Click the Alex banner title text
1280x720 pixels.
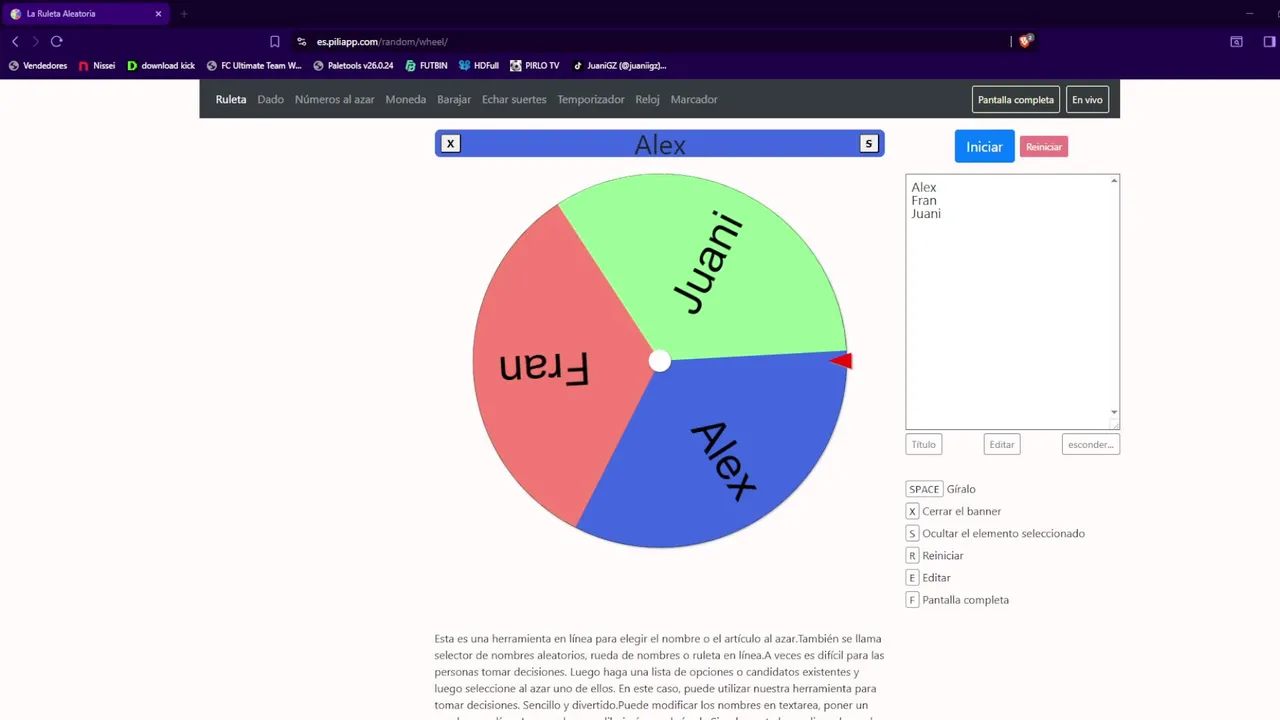coord(660,145)
